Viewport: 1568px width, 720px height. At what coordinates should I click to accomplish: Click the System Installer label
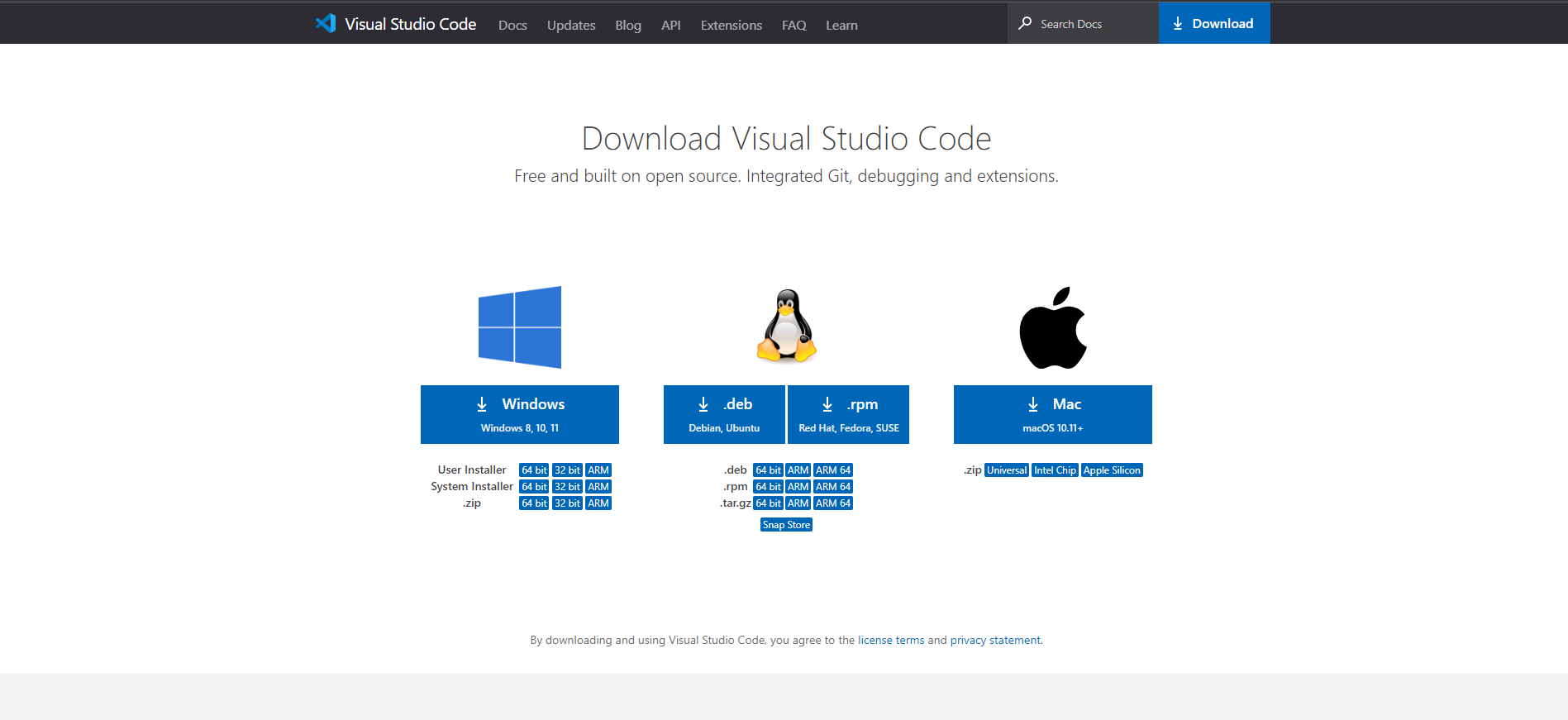pyautogui.click(x=472, y=487)
